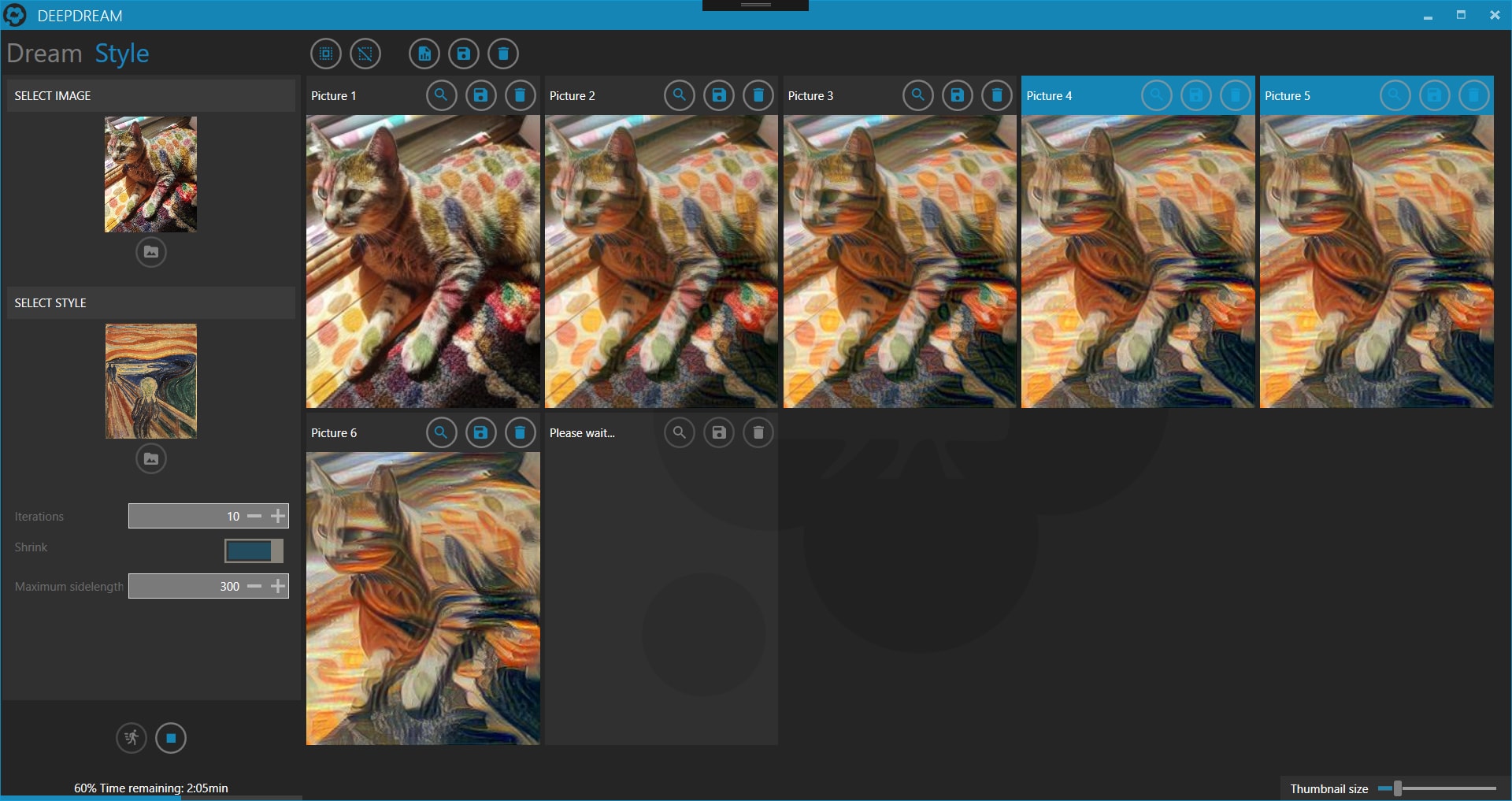Remove Picture 2 via its trash icon
1512x801 pixels.
(x=758, y=95)
